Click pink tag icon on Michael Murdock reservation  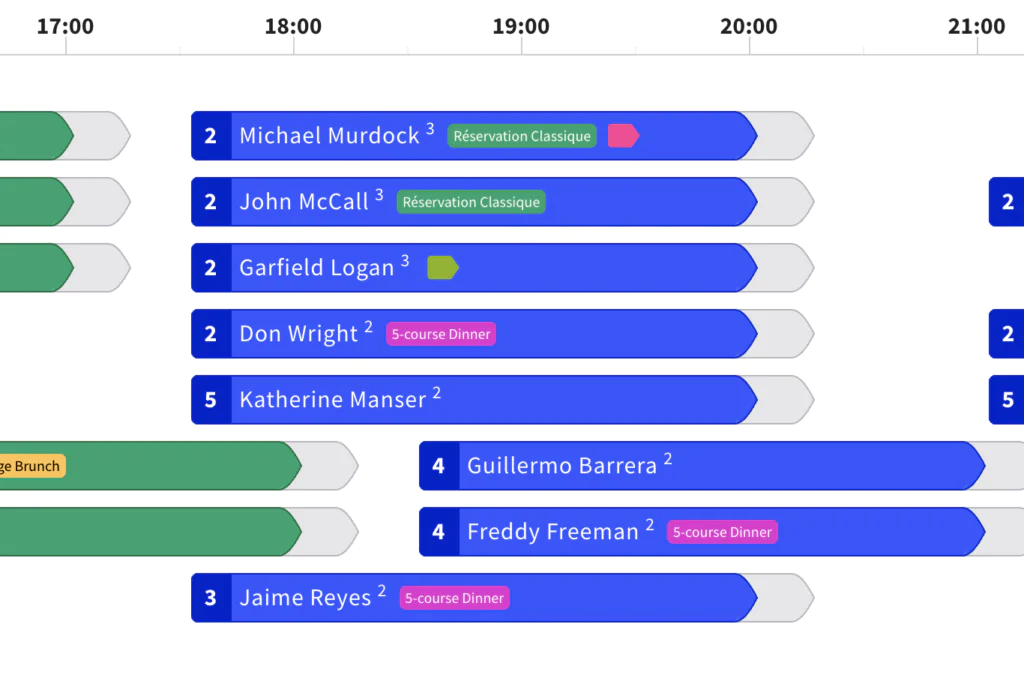(x=622, y=136)
